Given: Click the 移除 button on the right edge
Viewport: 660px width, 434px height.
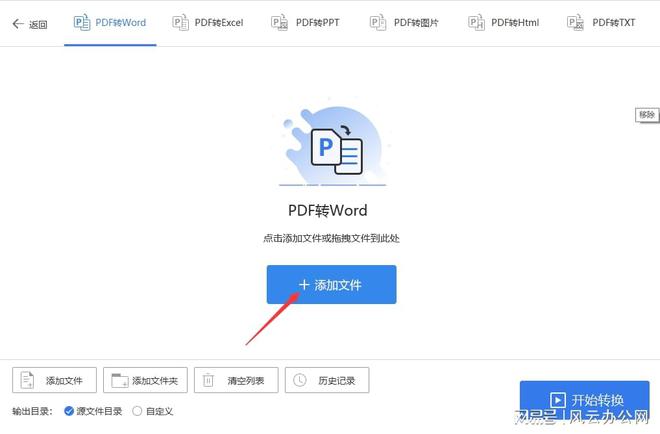Looking at the screenshot, I should [x=647, y=115].
